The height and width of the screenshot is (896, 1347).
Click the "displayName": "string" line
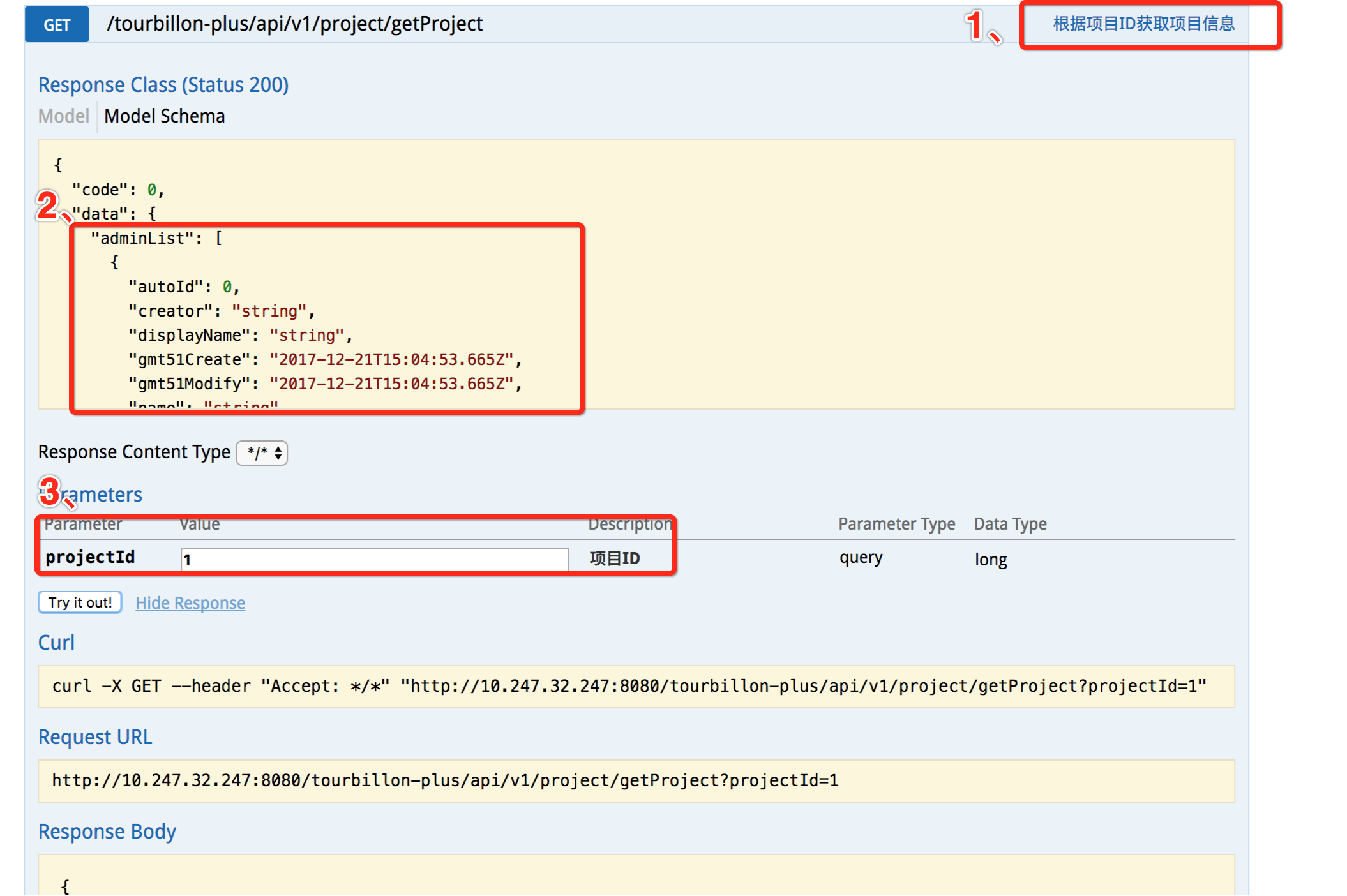click(241, 336)
